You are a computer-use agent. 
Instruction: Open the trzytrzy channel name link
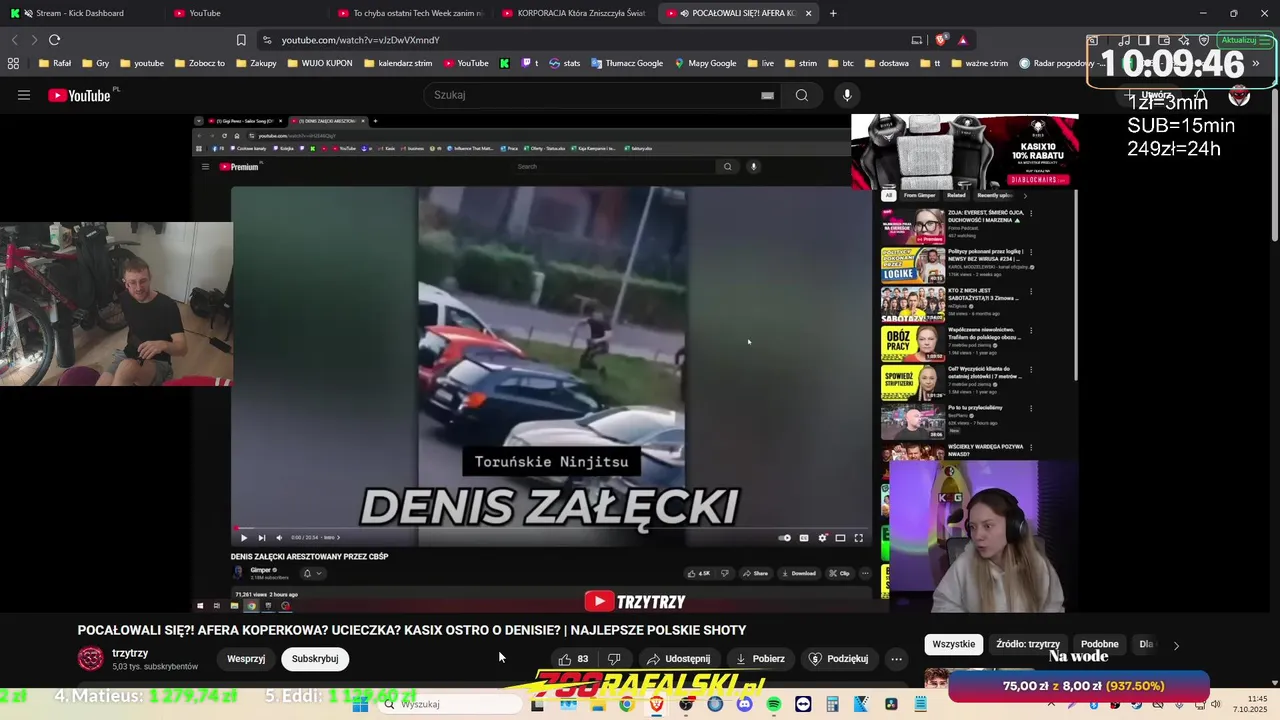point(130,653)
